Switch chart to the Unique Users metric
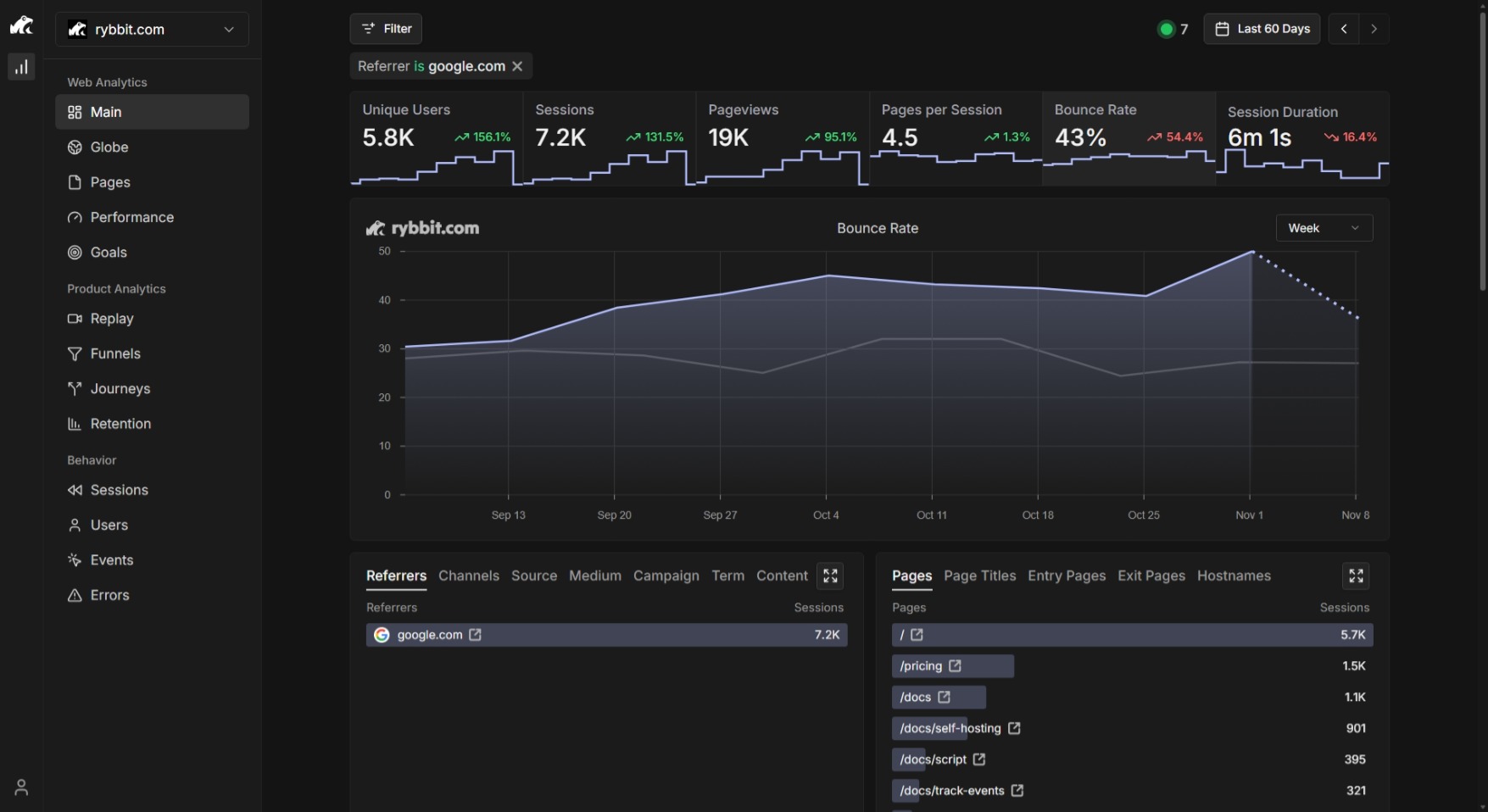The image size is (1488, 812). 436,137
